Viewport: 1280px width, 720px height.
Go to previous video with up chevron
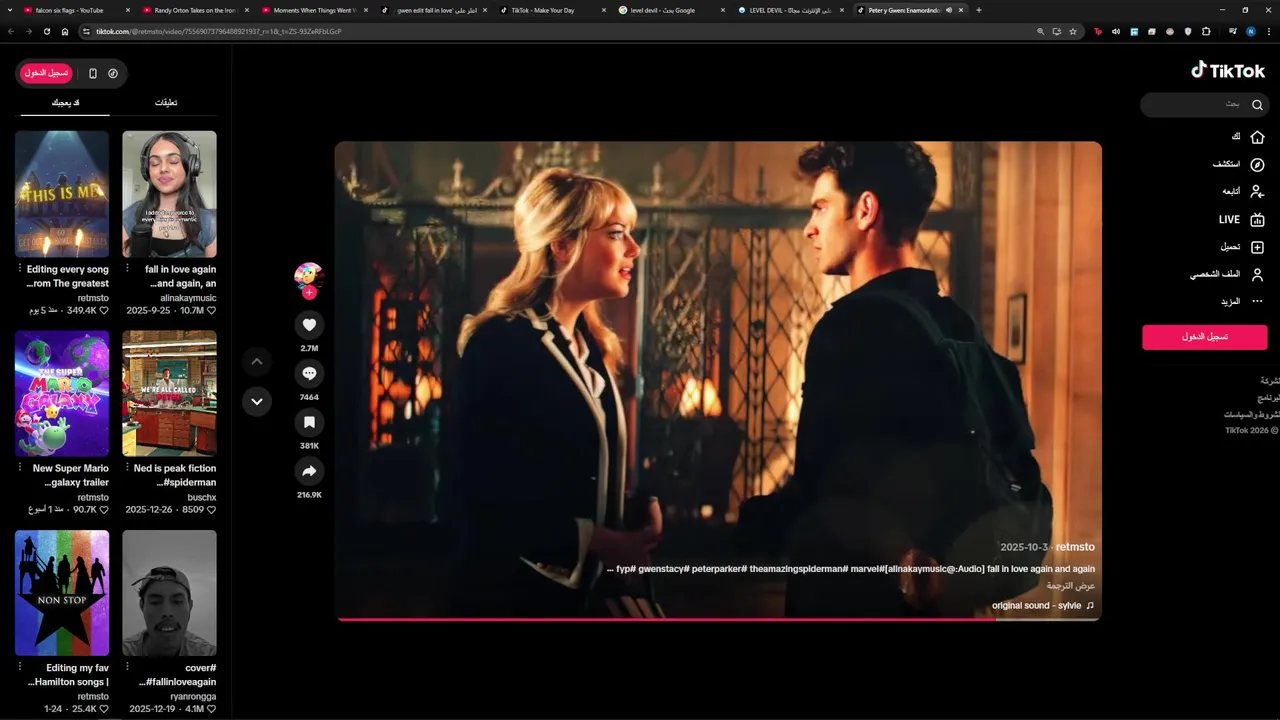[x=257, y=361]
